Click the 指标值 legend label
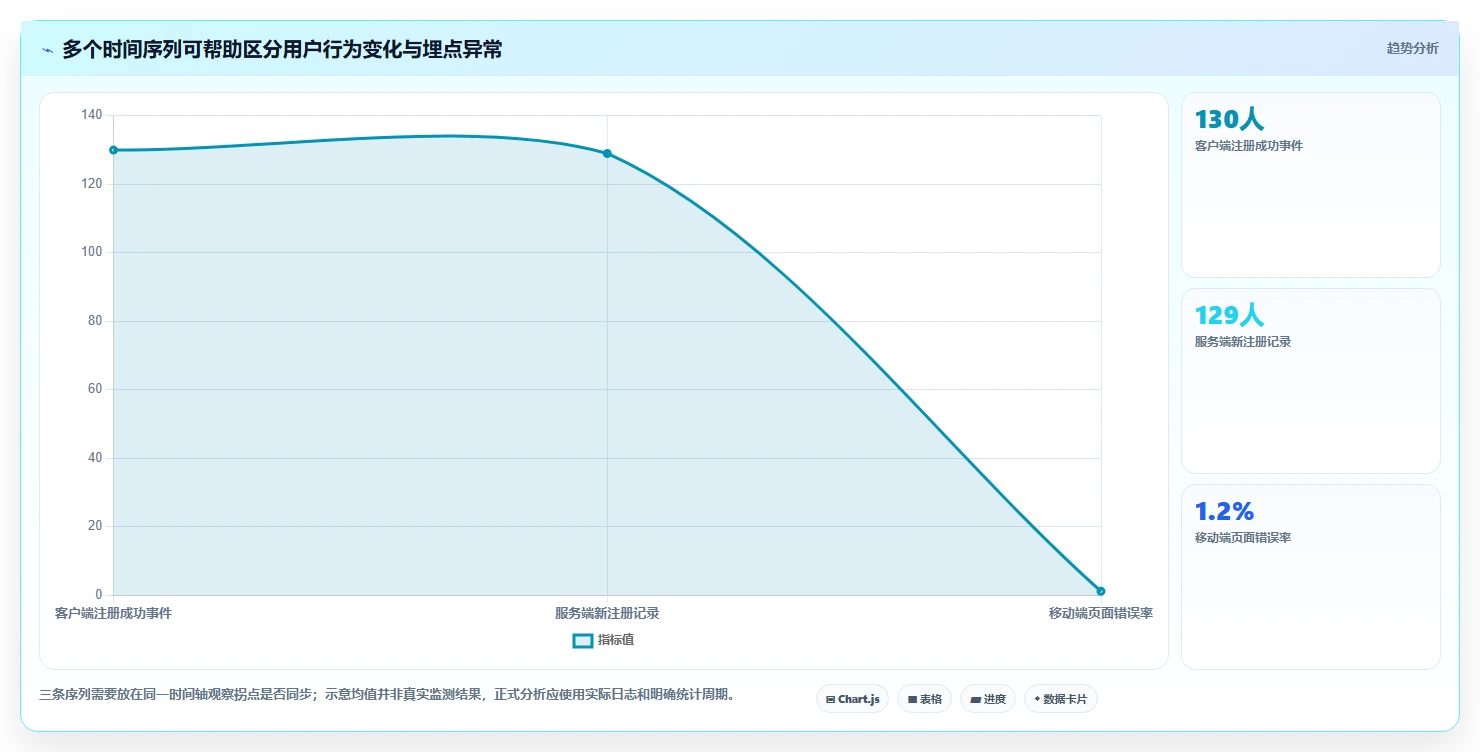 click(x=616, y=640)
